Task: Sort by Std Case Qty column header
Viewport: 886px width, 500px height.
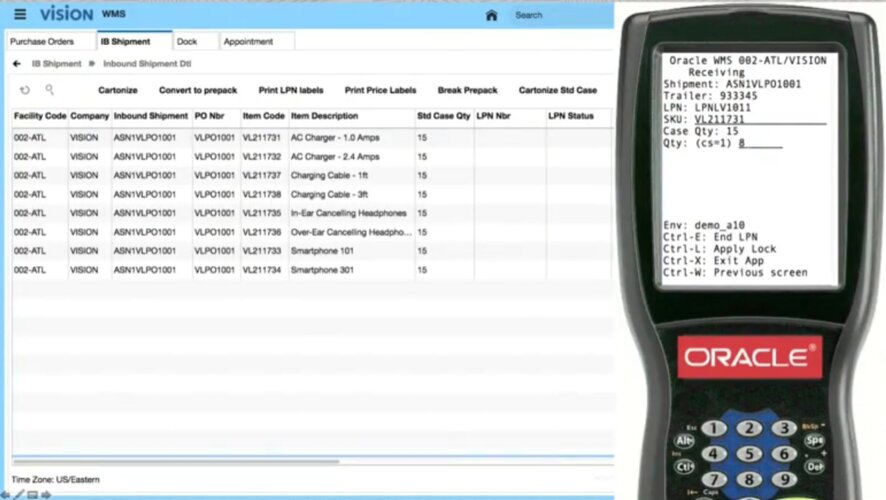Action: pos(444,116)
